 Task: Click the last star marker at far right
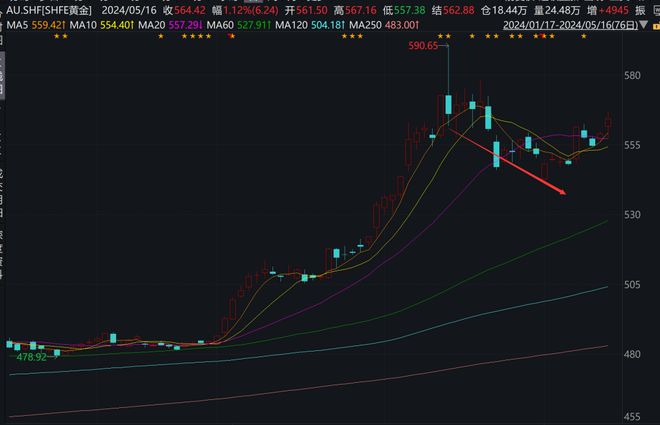point(584,36)
